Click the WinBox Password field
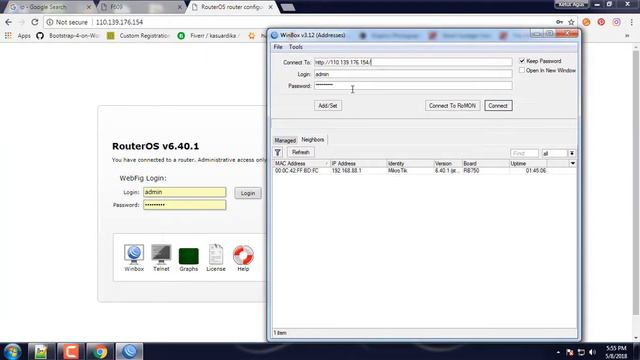 click(413, 86)
